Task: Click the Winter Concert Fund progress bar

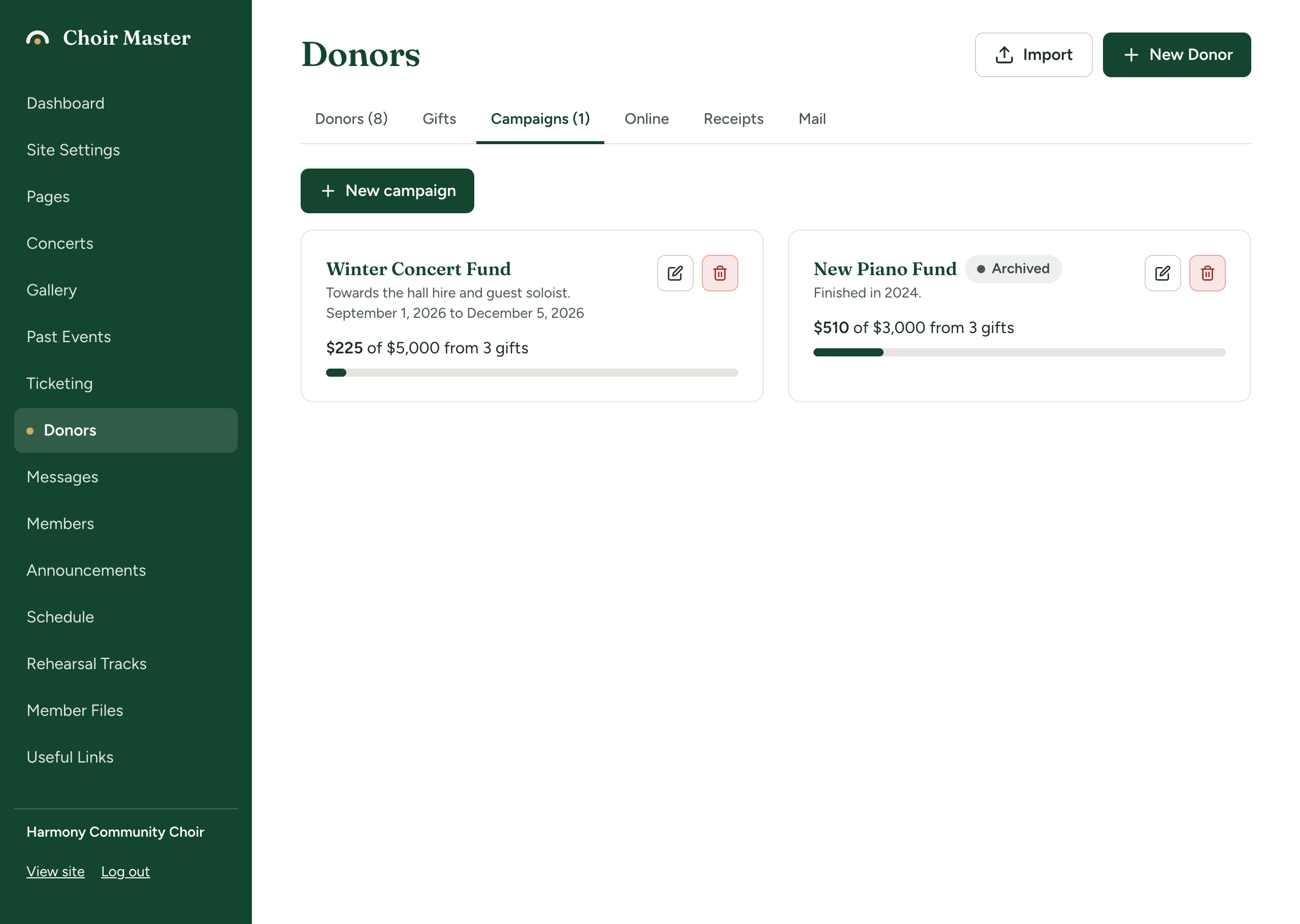Action: tap(531, 373)
